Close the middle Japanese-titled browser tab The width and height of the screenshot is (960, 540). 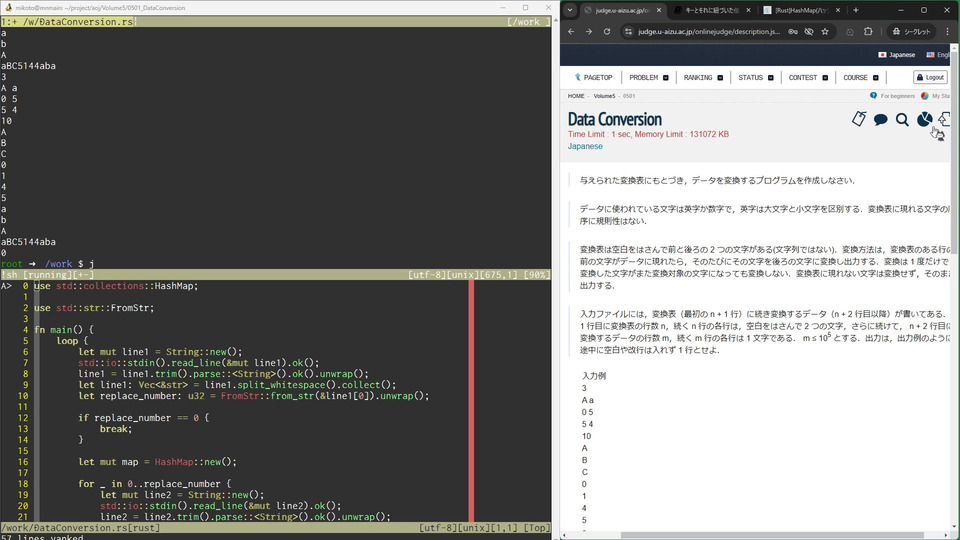[748, 10]
